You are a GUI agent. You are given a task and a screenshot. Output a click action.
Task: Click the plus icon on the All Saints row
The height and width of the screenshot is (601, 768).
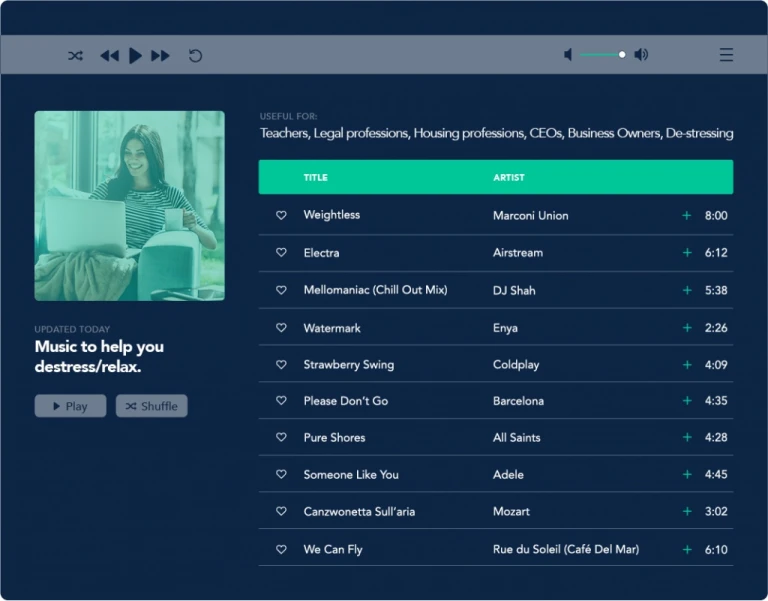(687, 437)
